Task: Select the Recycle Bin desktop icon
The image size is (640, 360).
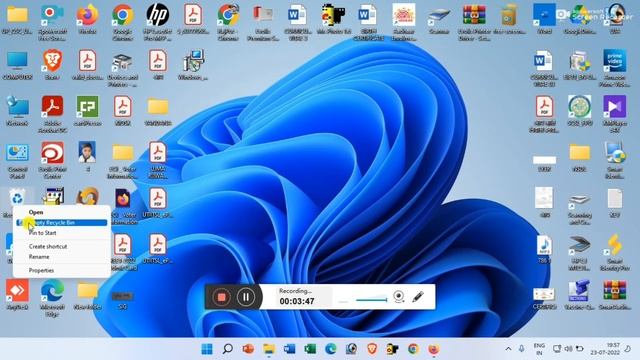Action: click(17, 198)
